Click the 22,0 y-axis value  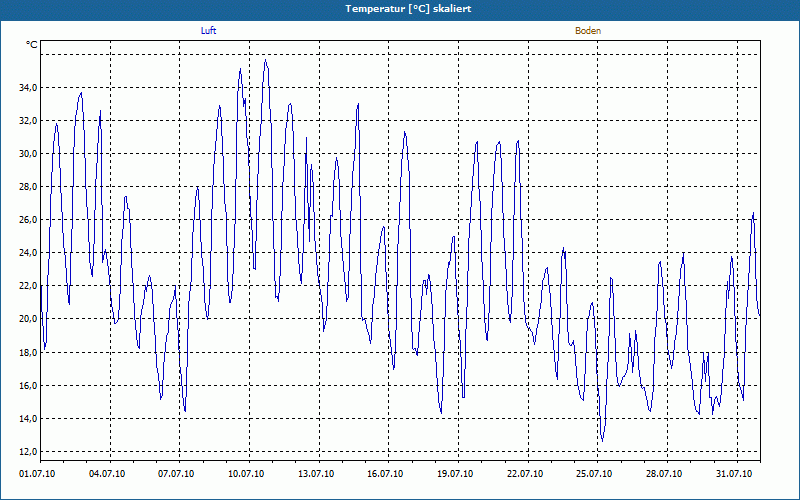coord(28,286)
